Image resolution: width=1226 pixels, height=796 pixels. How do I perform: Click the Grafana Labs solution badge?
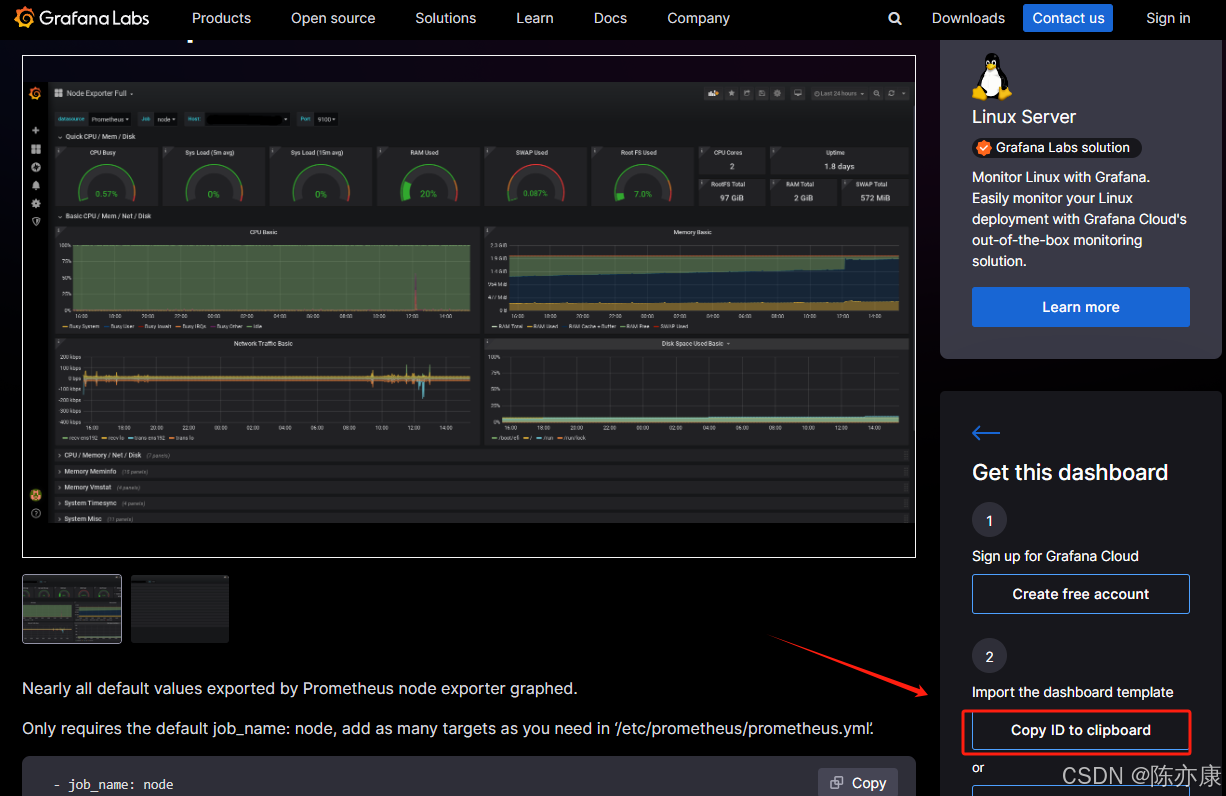pyautogui.click(x=1056, y=148)
